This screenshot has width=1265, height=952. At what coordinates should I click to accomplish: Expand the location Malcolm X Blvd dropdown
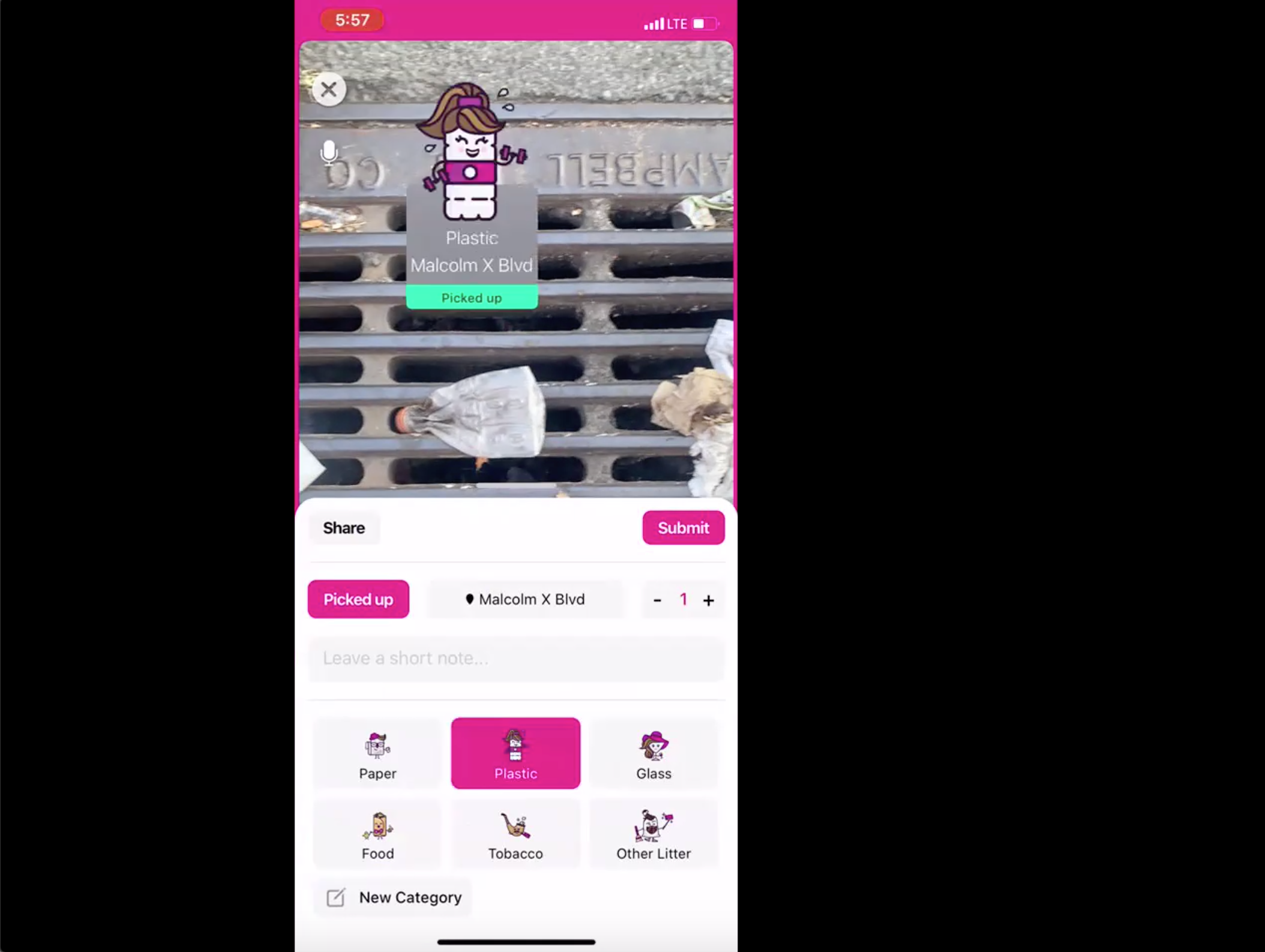[524, 599]
